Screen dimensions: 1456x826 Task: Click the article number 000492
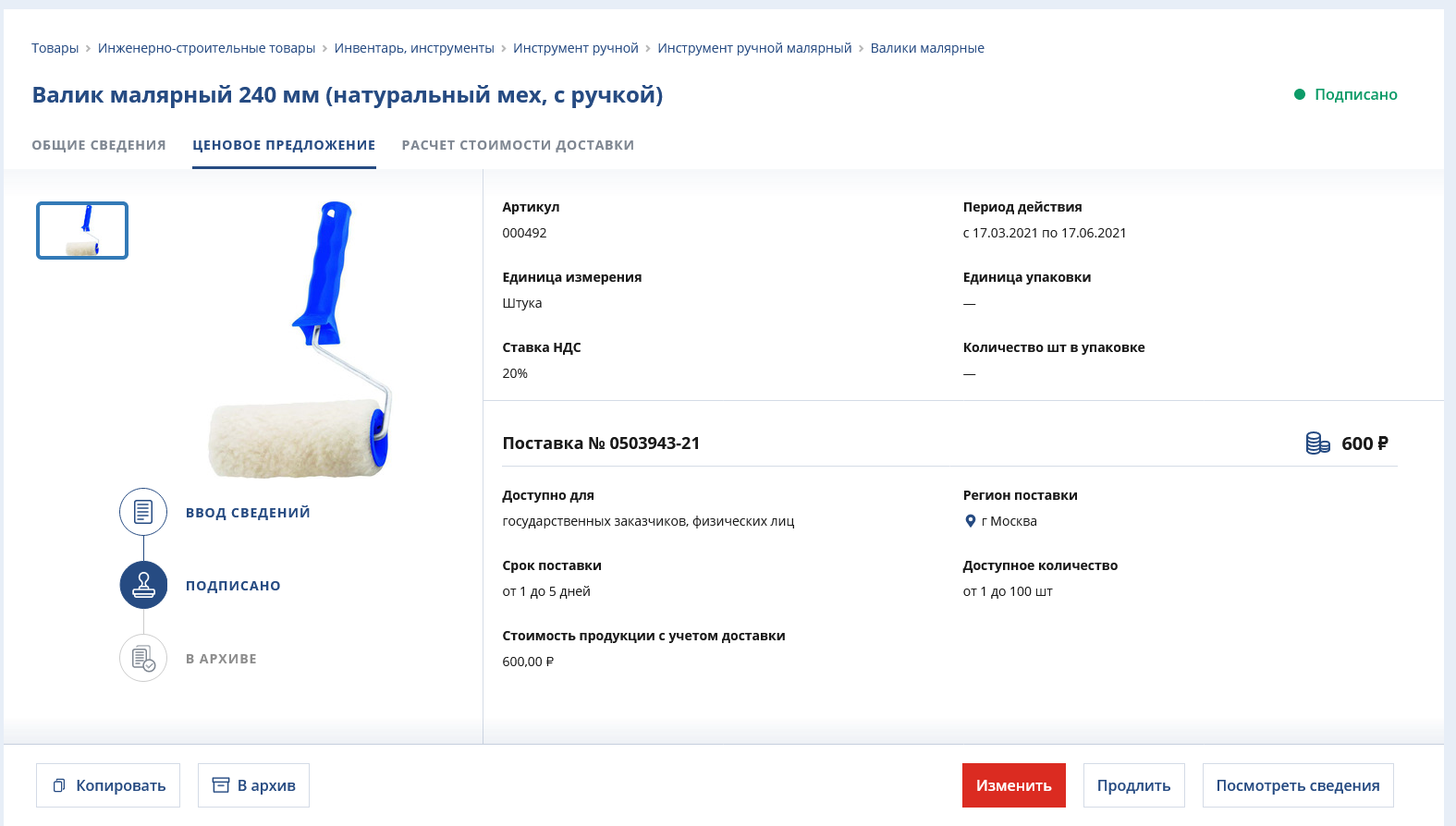[x=525, y=233]
